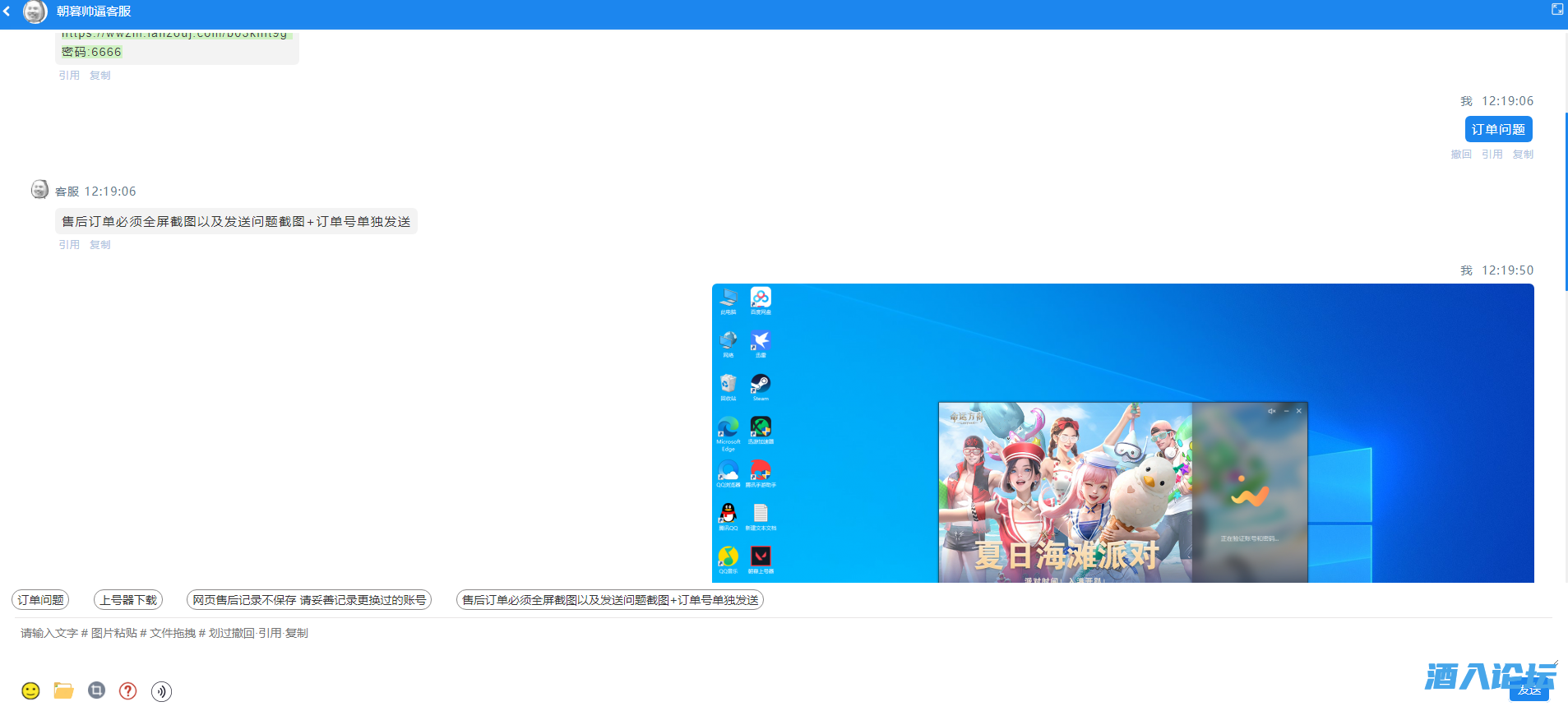Select the blue 订单问题 chat bubble

(1498, 129)
